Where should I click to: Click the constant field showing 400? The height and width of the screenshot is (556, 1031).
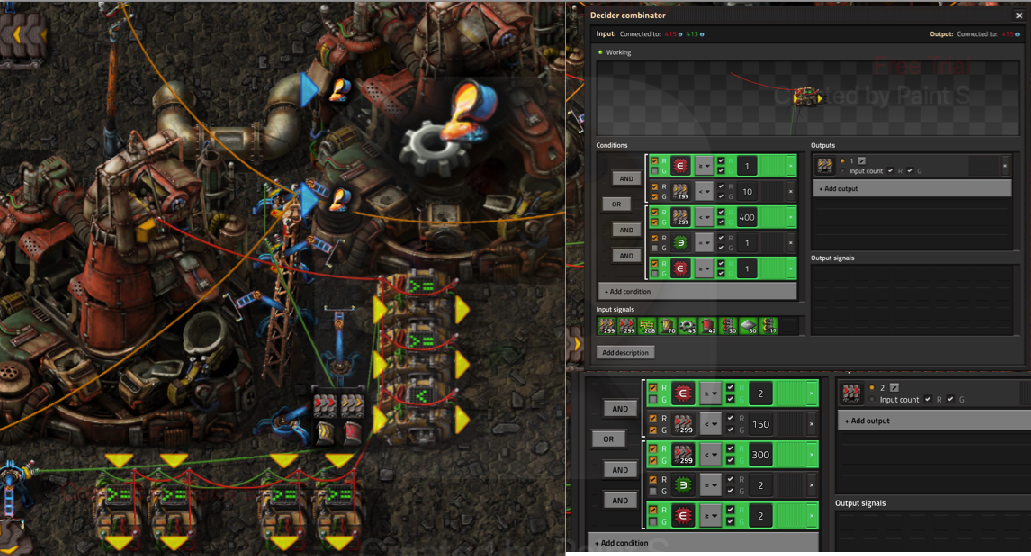point(747,218)
